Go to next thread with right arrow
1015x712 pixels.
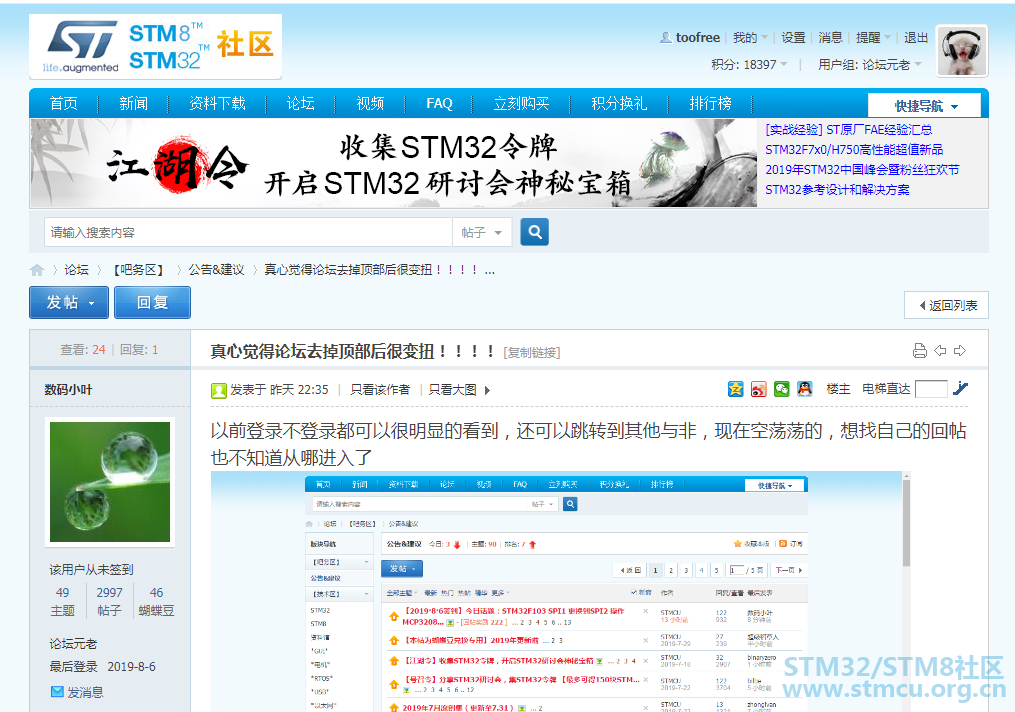960,350
